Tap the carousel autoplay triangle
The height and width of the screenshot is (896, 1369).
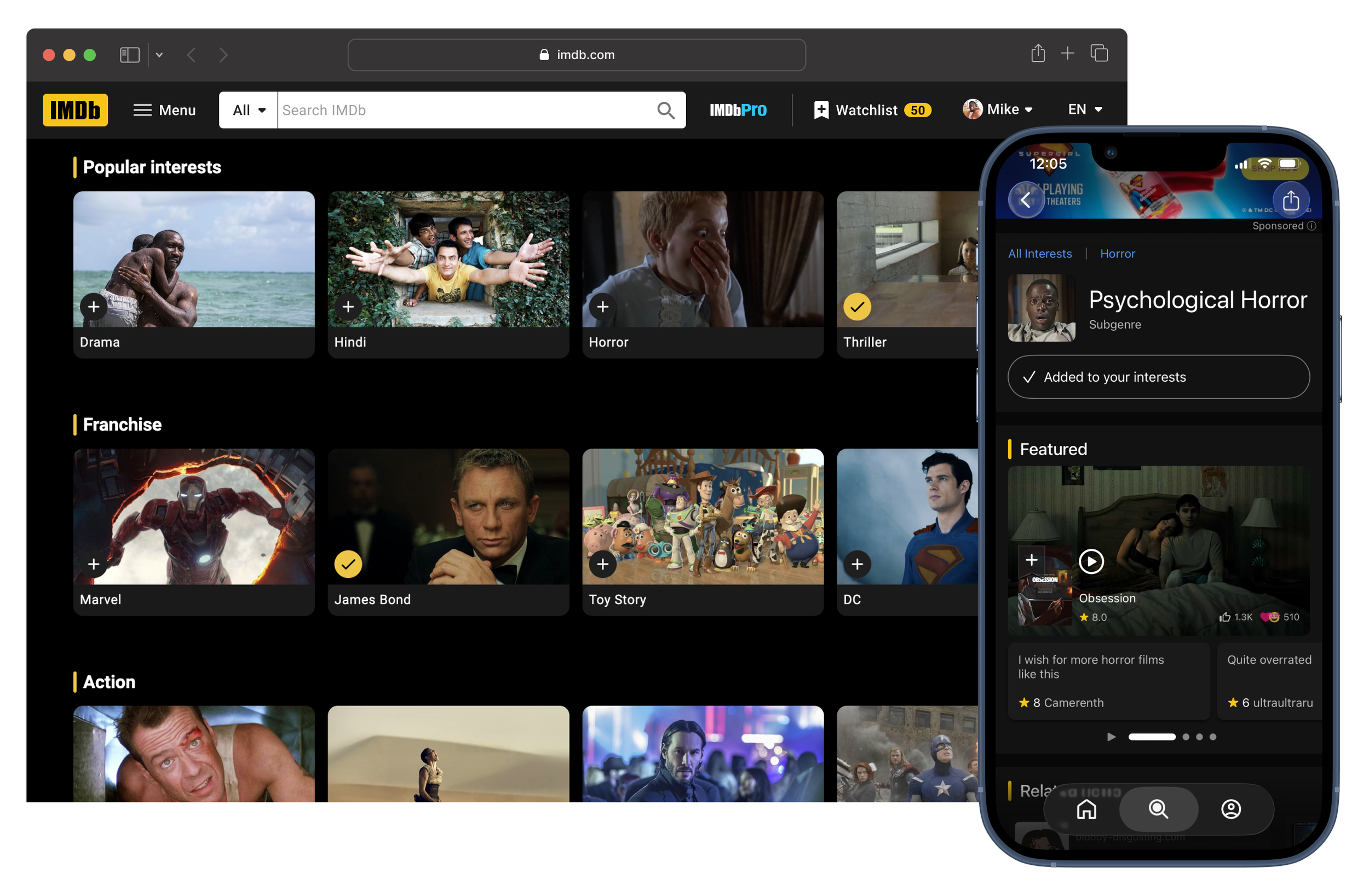[x=1111, y=737]
